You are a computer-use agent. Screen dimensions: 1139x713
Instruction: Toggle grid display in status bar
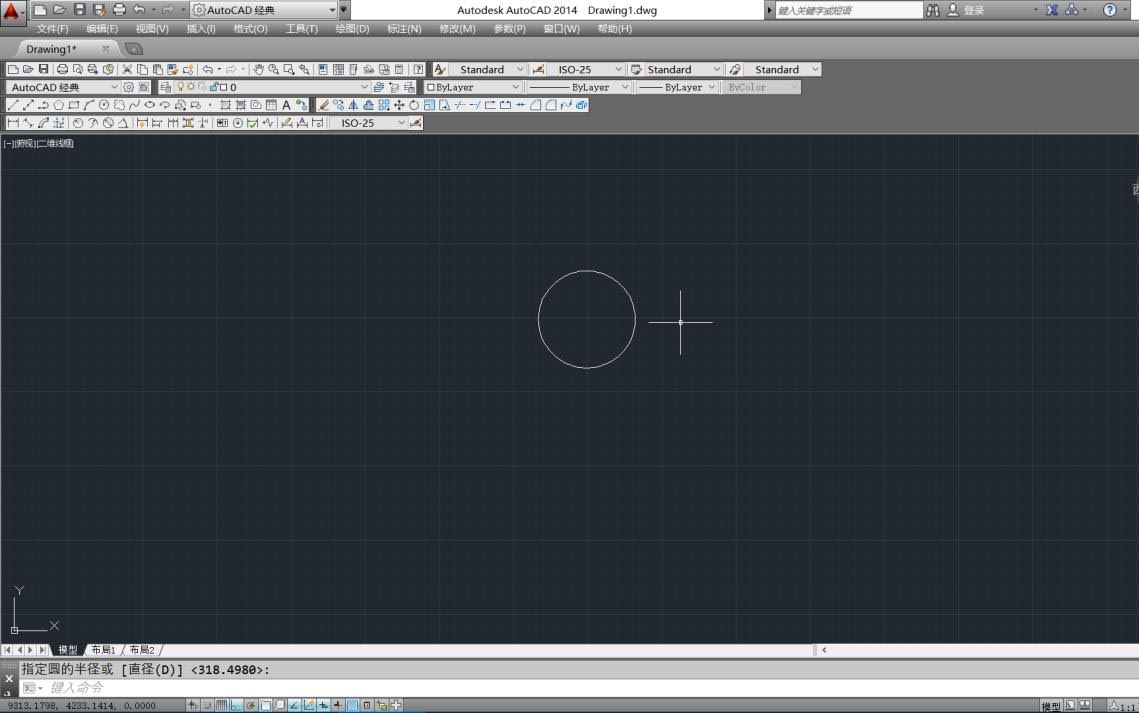[222, 705]
